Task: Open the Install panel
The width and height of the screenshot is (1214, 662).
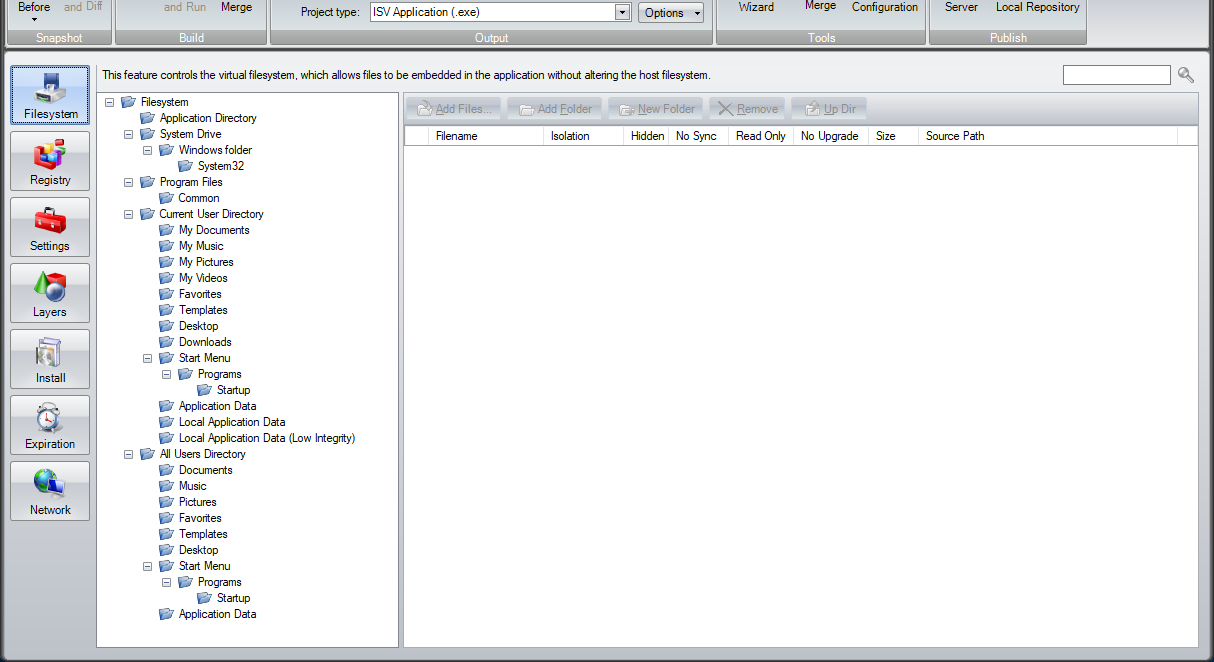Action: coord(49,359)
